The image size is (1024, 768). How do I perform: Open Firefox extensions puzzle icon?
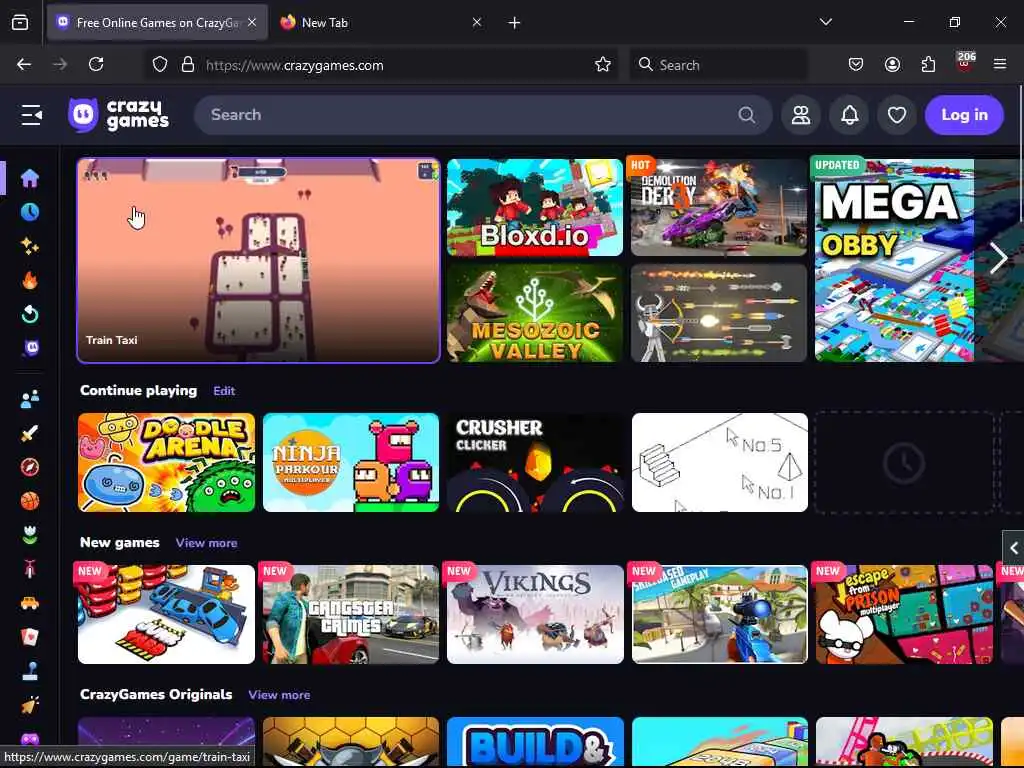pyautogui.click(x=928, y=65)
